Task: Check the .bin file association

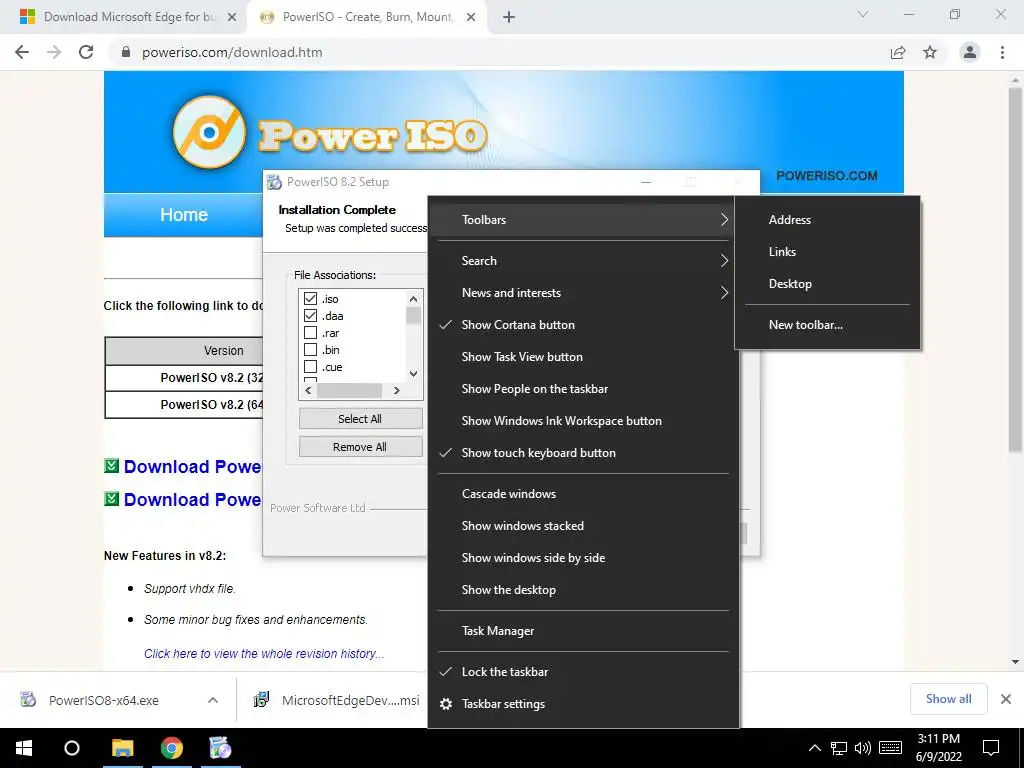Action: click(311, 349)
